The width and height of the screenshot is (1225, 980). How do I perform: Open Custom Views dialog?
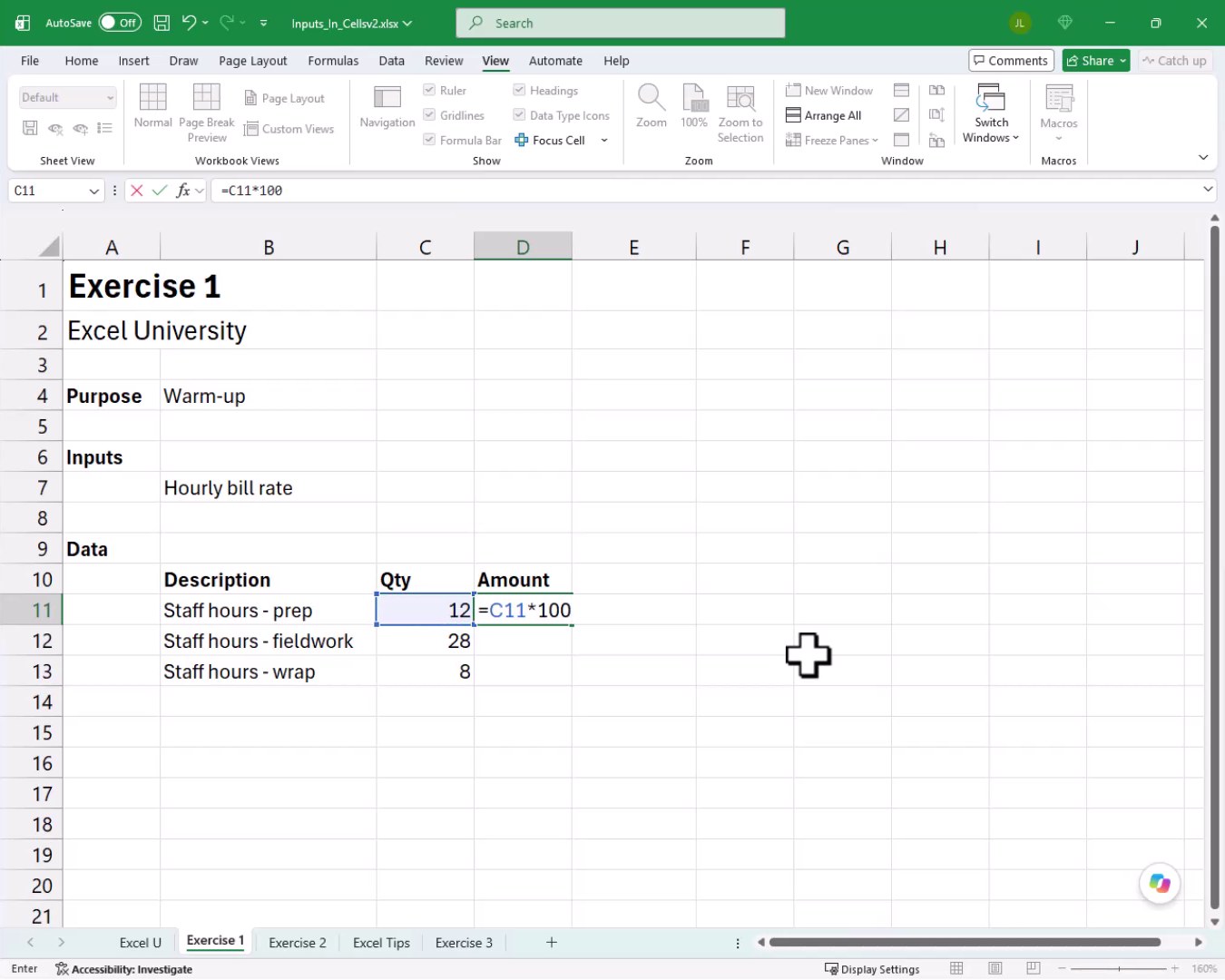click(x=289, y=129)
